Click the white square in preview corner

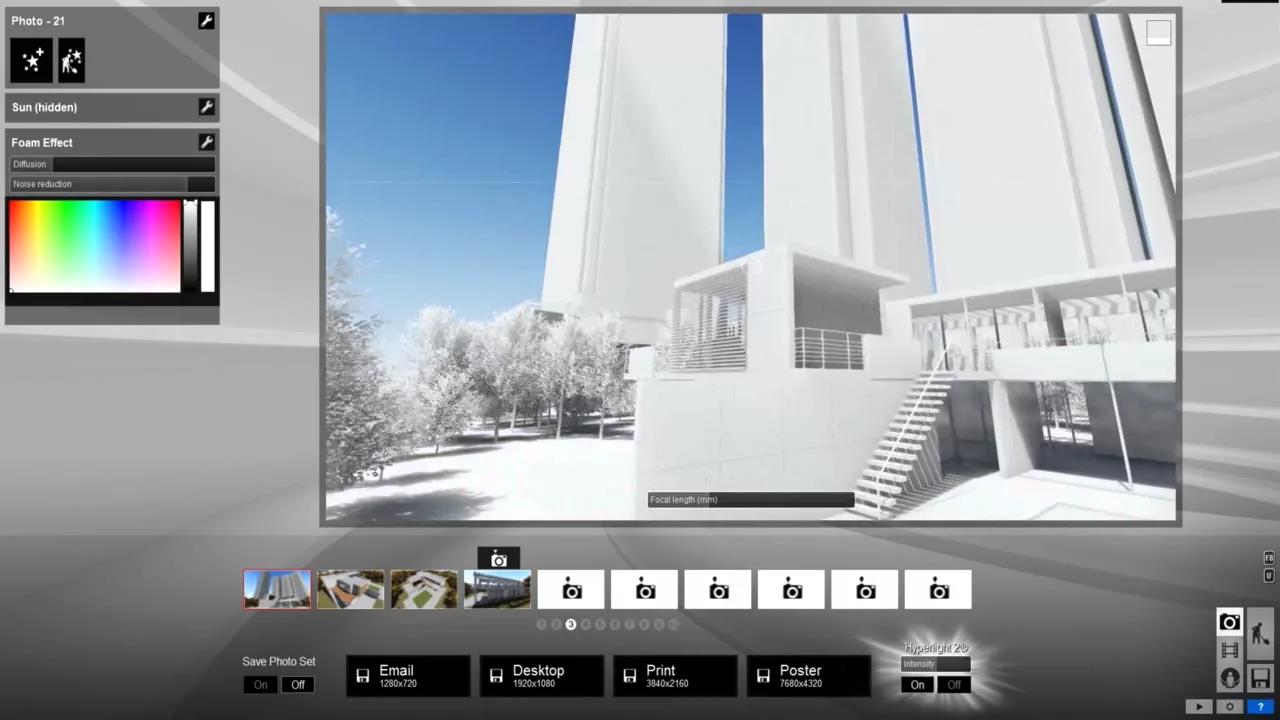1158,32
